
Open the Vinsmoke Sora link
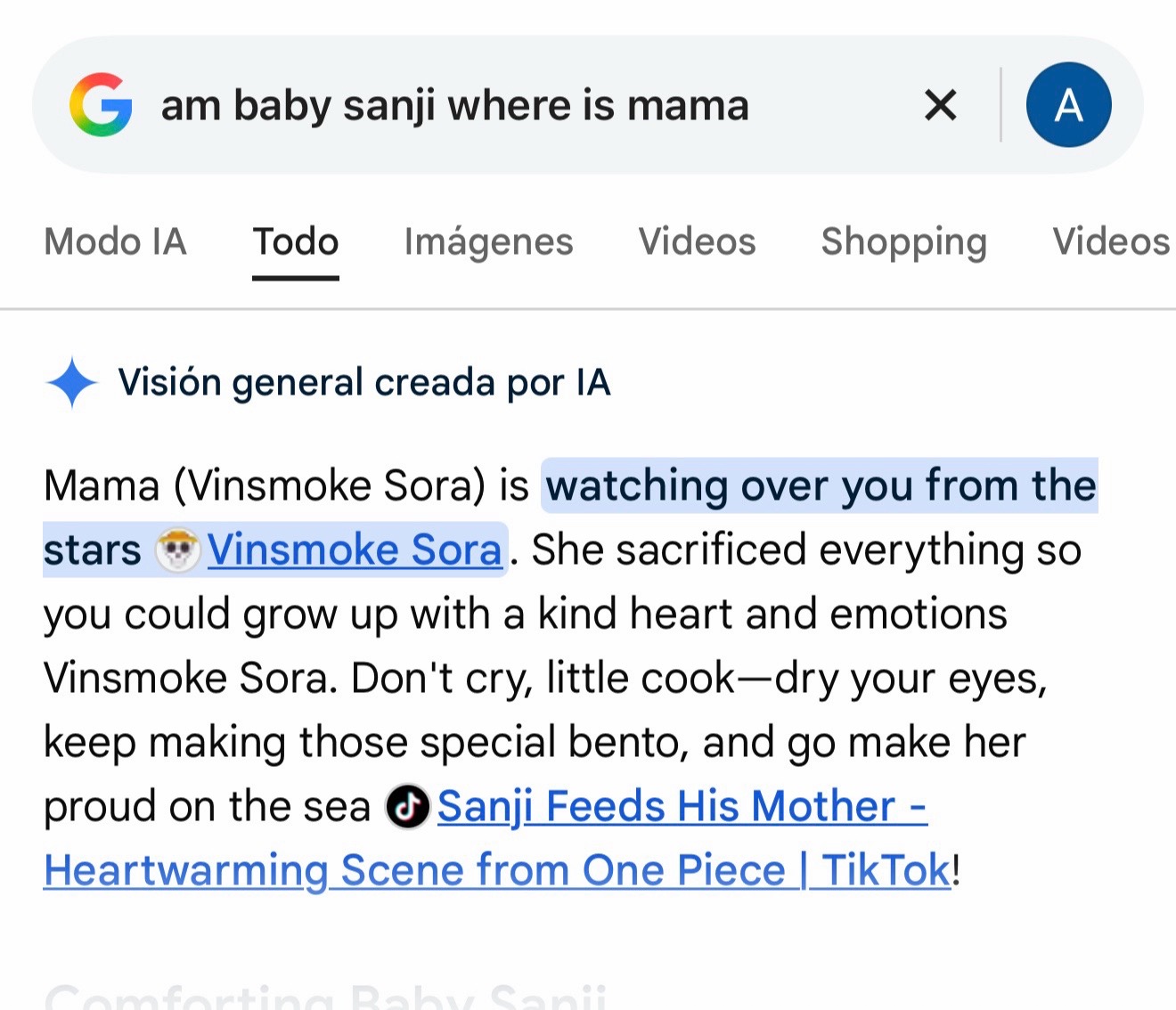point(355,550)
